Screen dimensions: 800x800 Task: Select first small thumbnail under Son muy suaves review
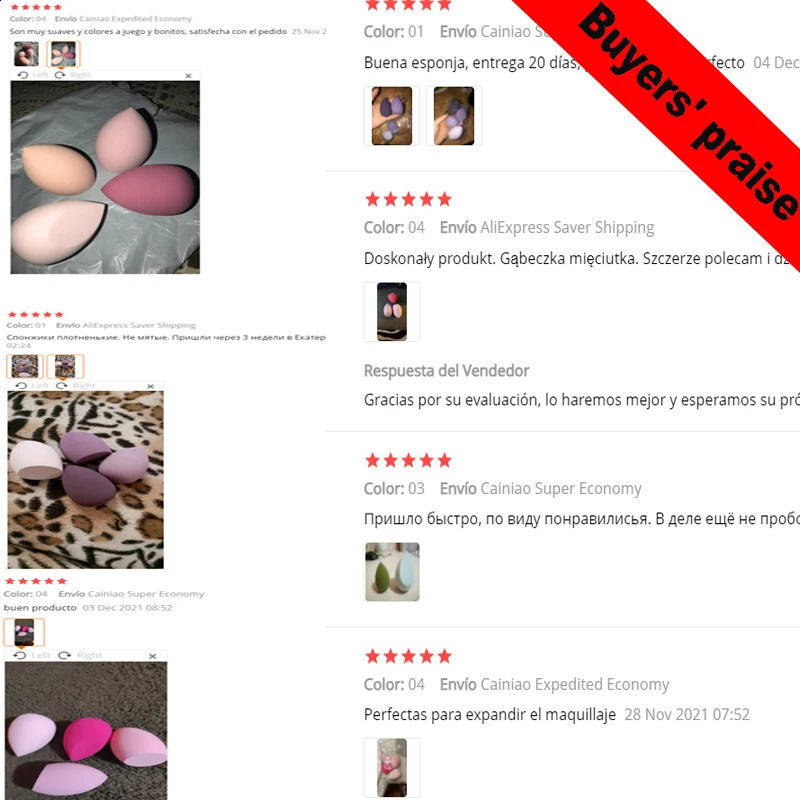26,54
